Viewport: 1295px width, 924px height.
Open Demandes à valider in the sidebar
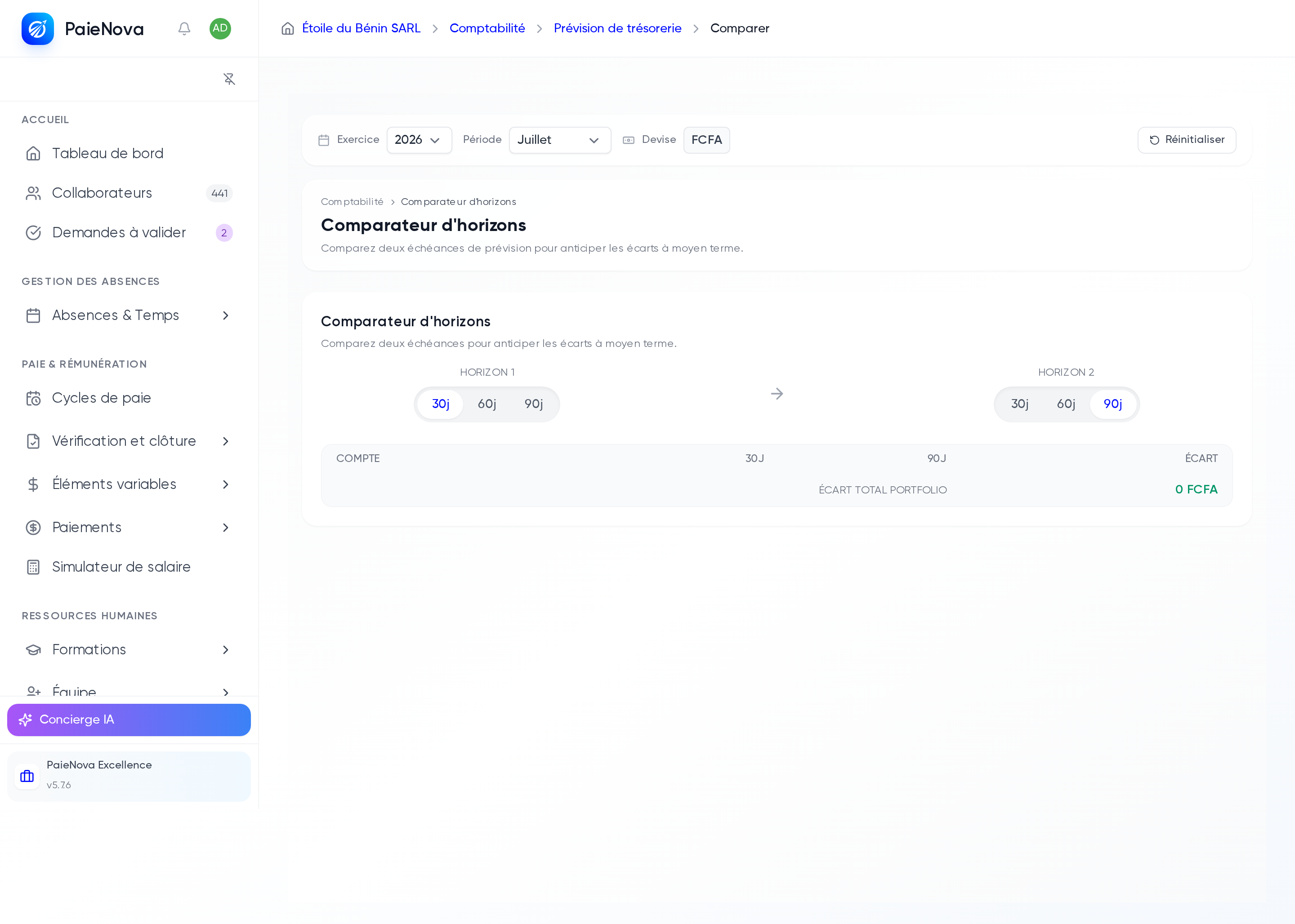point(129,233)
